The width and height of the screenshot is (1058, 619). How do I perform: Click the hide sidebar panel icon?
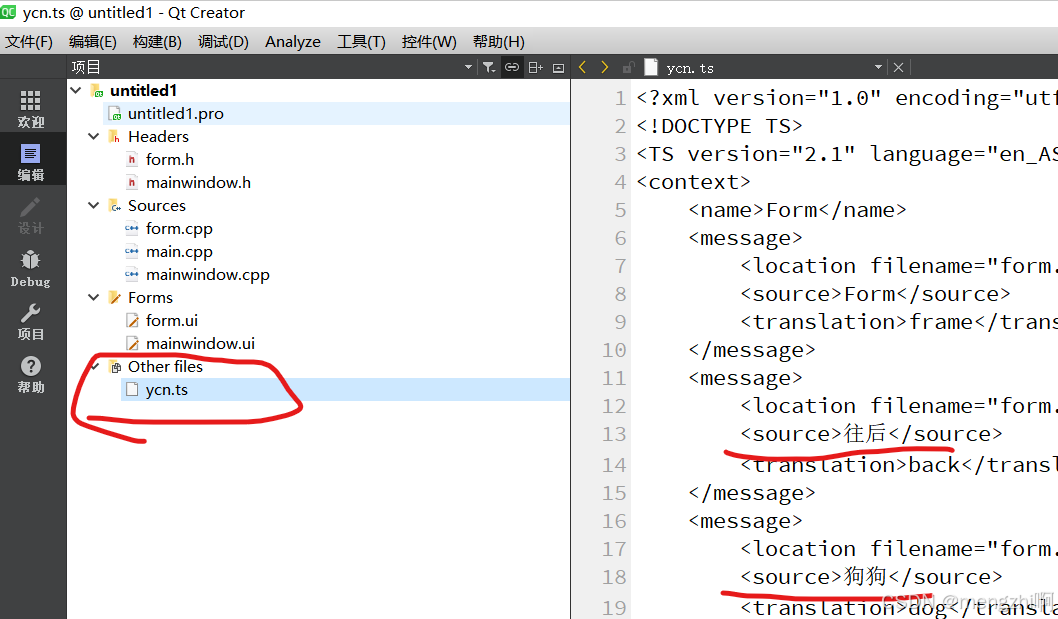[x=558, y=68]
